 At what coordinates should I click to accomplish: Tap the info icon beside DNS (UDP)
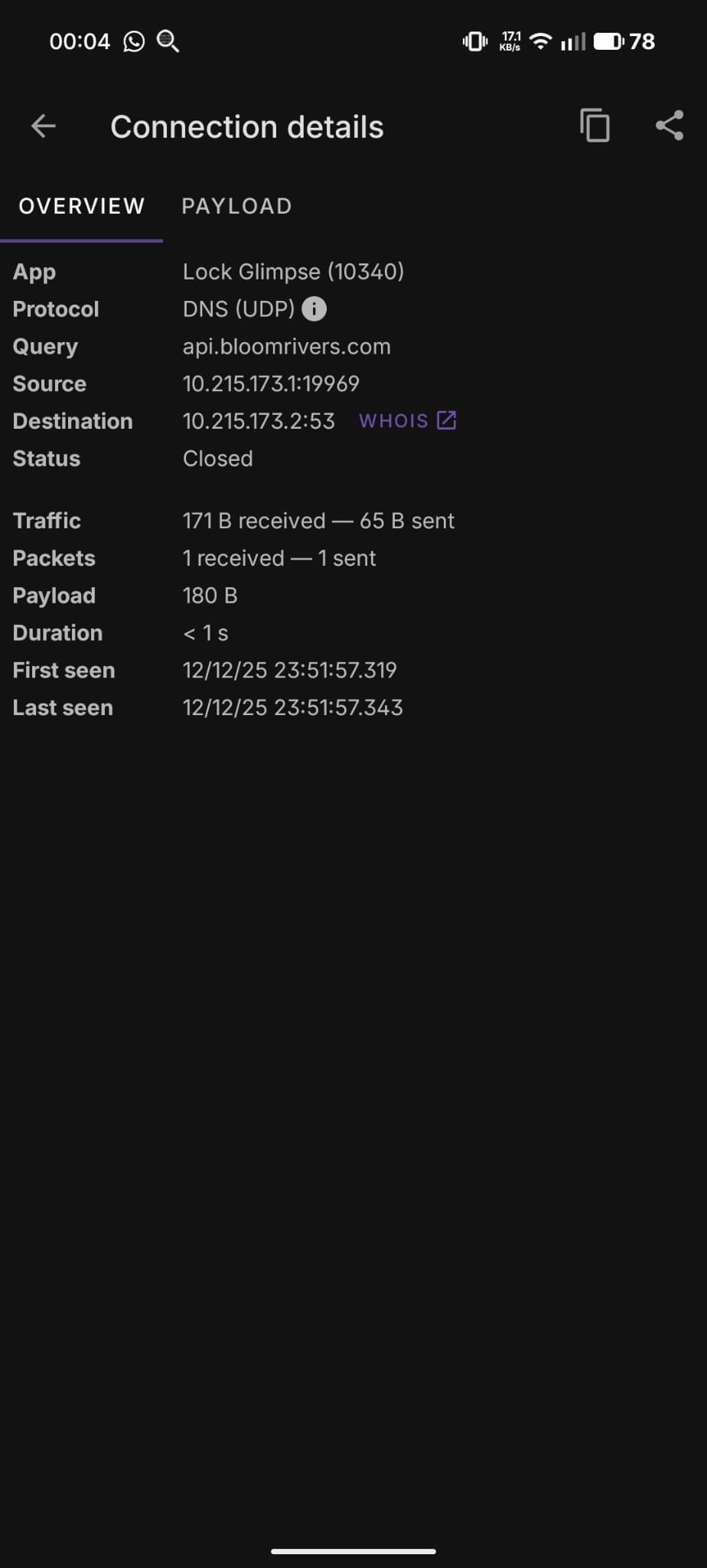click(x=314, y=309)
